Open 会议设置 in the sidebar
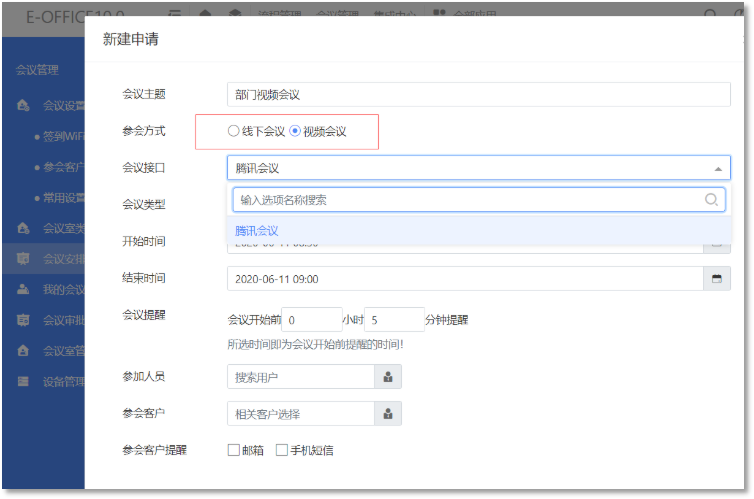 click(x=63, y=105)
